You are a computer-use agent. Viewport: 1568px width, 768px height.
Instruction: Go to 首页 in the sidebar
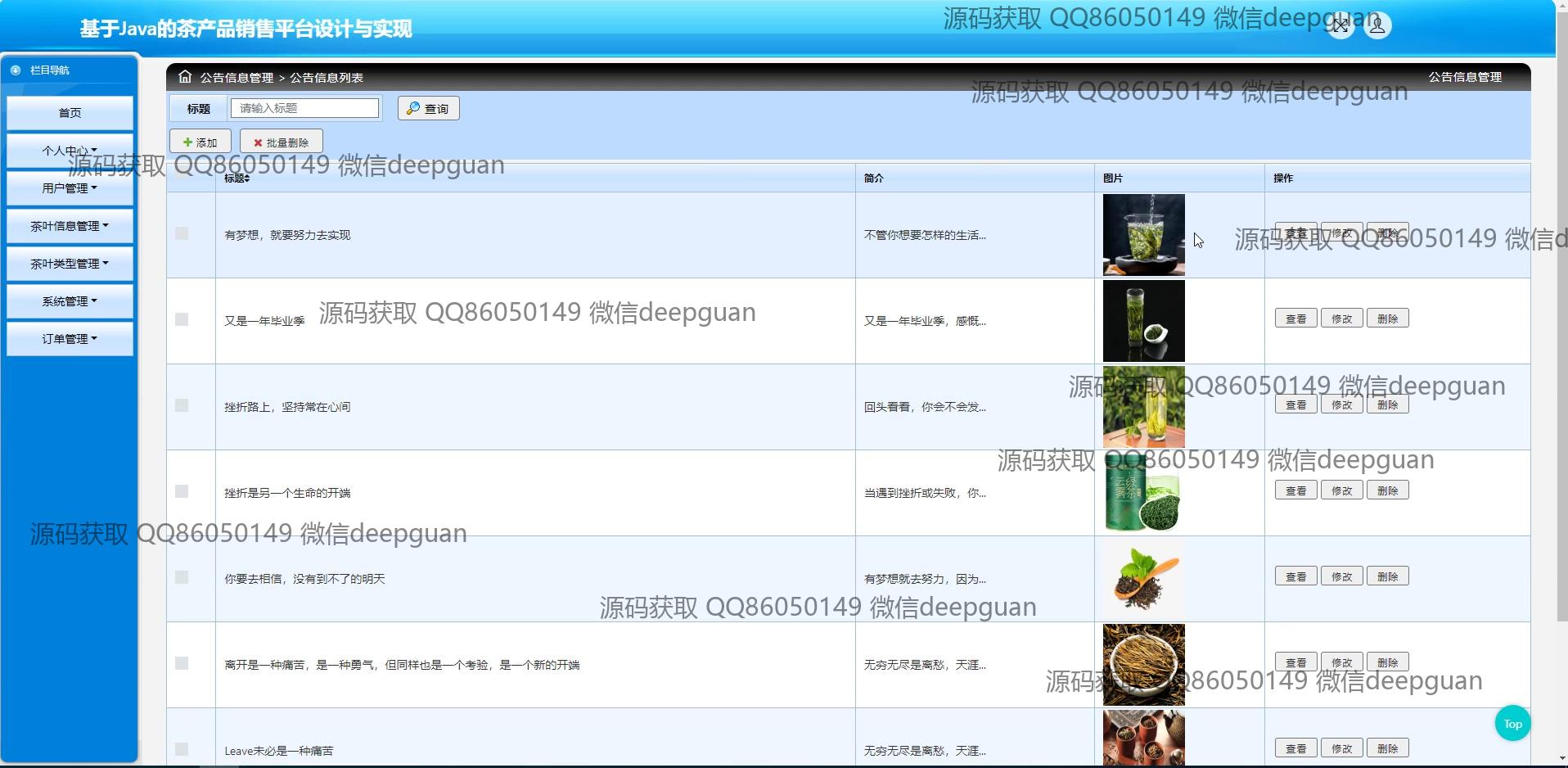[70, 113]
